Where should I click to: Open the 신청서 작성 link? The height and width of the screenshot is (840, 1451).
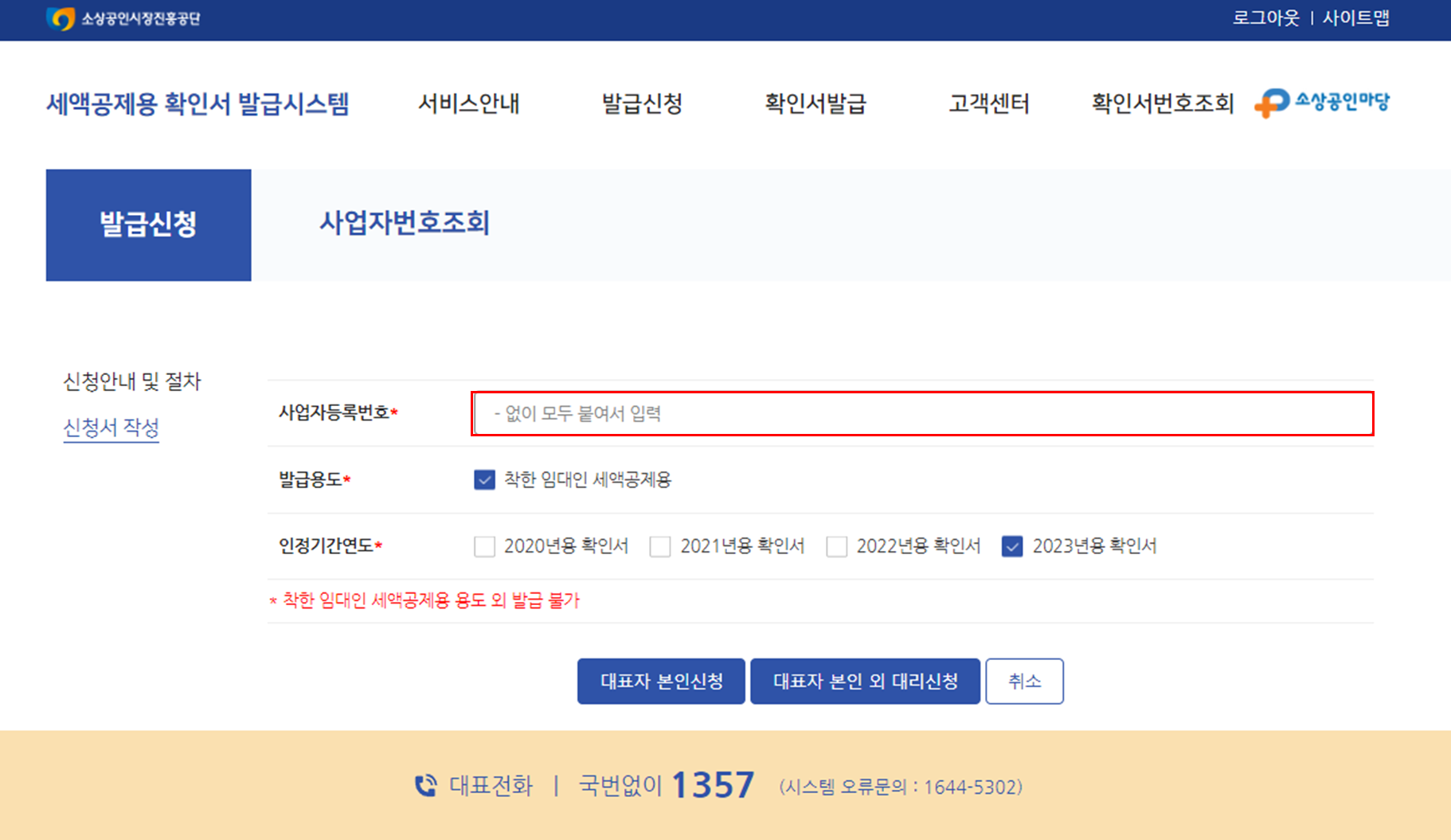(111, 428)
